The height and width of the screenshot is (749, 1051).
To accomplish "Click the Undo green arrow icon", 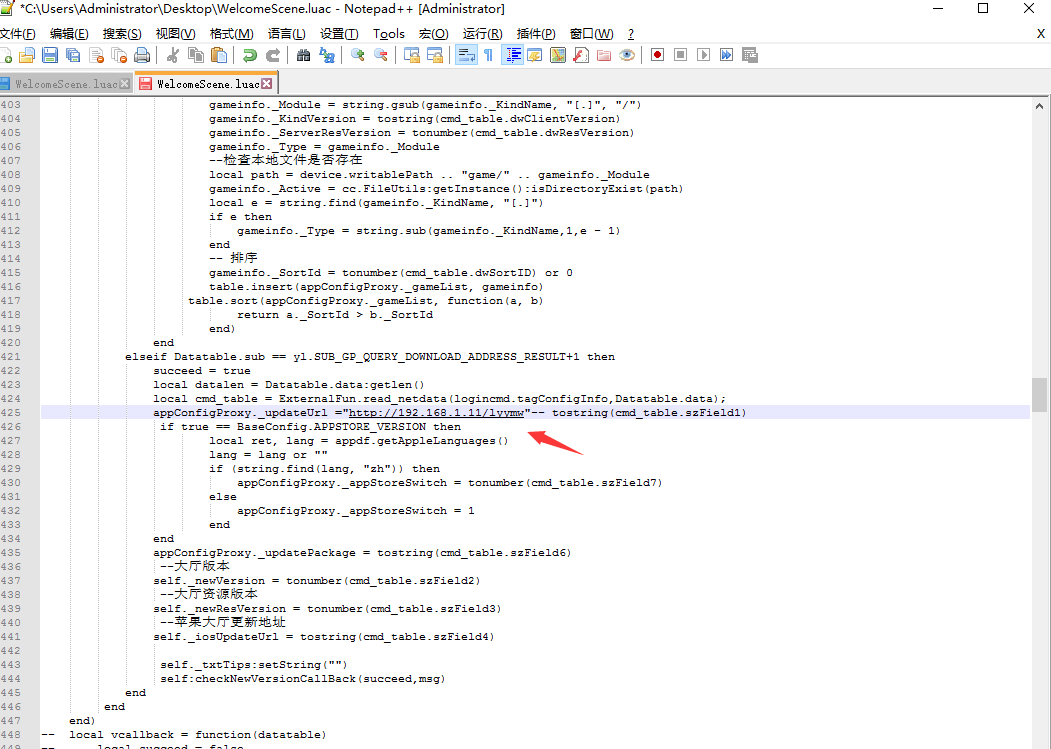I will pos(250,55).
